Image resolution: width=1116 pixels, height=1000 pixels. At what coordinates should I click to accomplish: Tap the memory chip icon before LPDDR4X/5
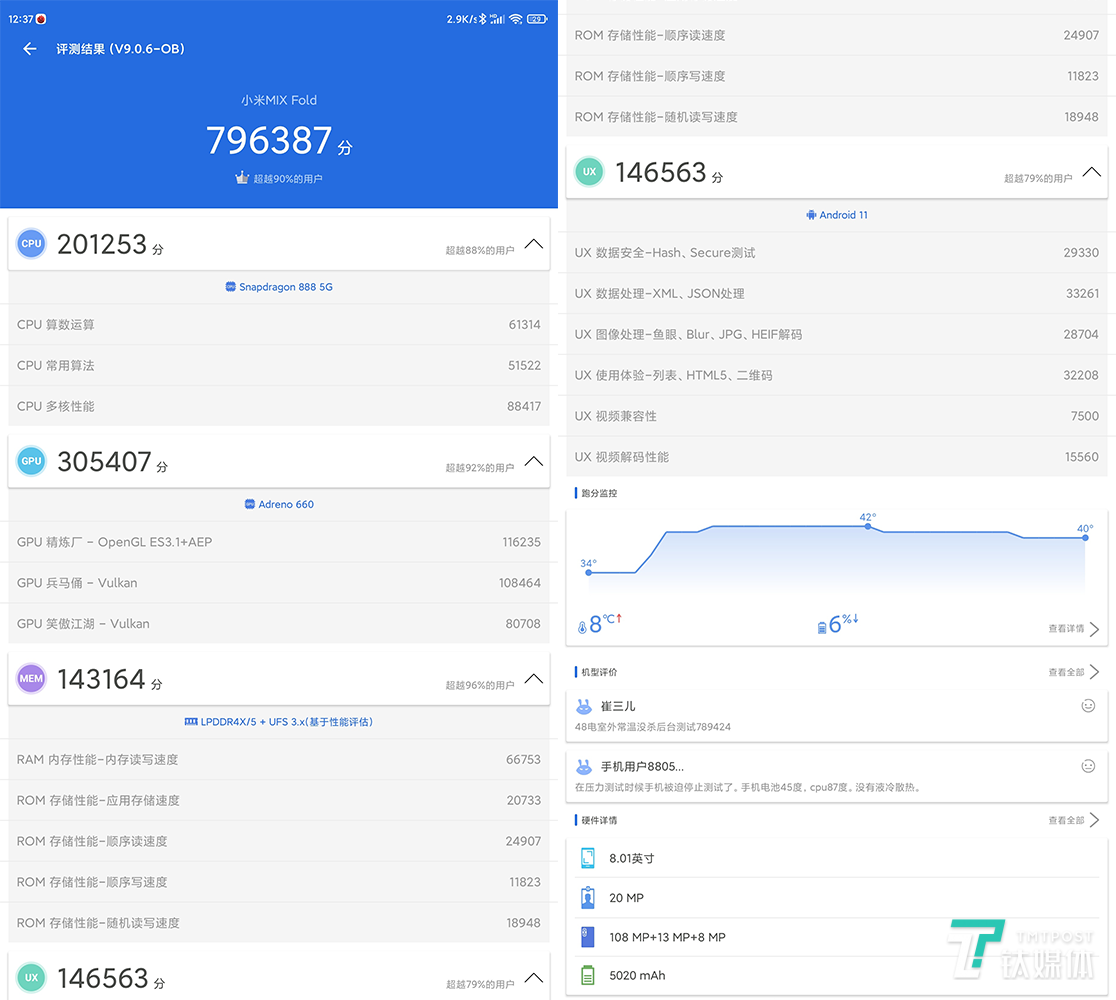click(191, 722)
